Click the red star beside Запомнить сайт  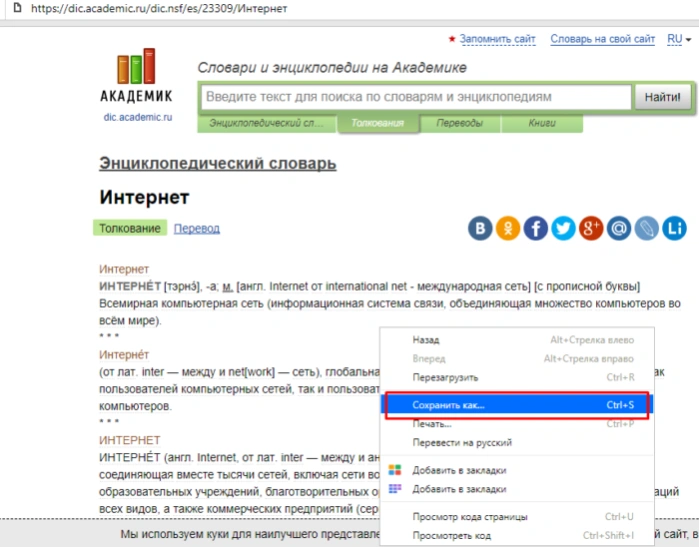pos(452,39)
